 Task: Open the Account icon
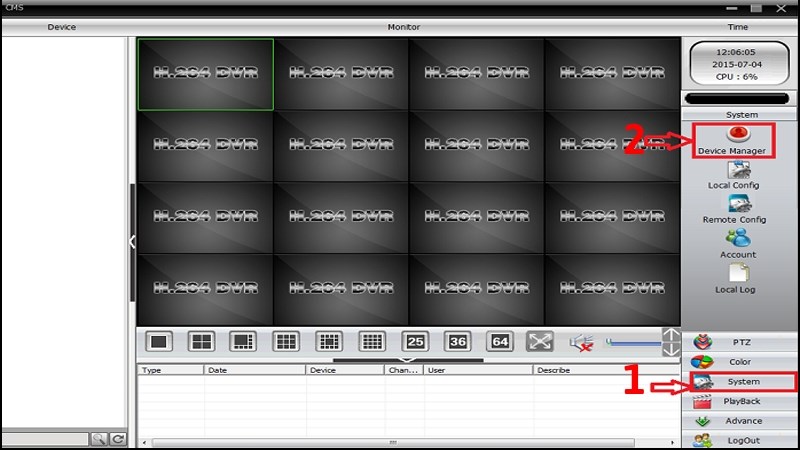click(738, 244)
